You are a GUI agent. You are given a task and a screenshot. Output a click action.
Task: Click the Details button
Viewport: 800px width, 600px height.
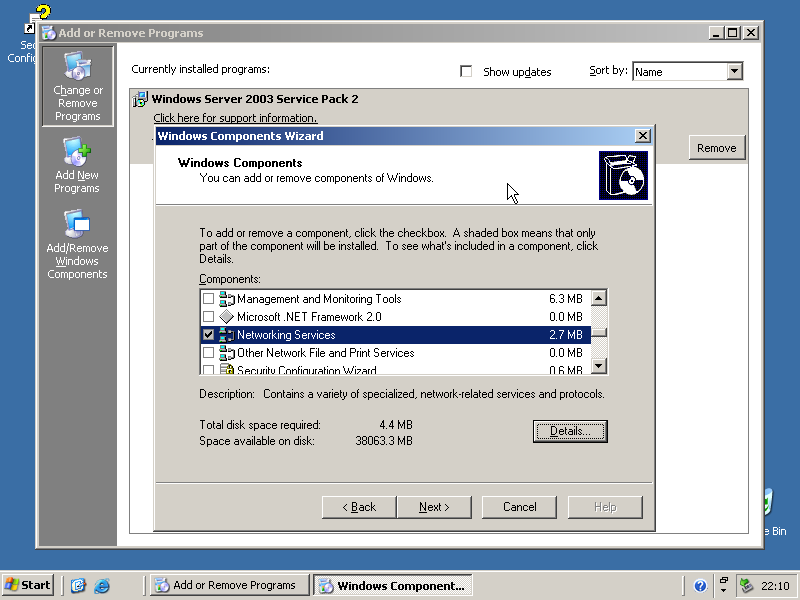569,431
